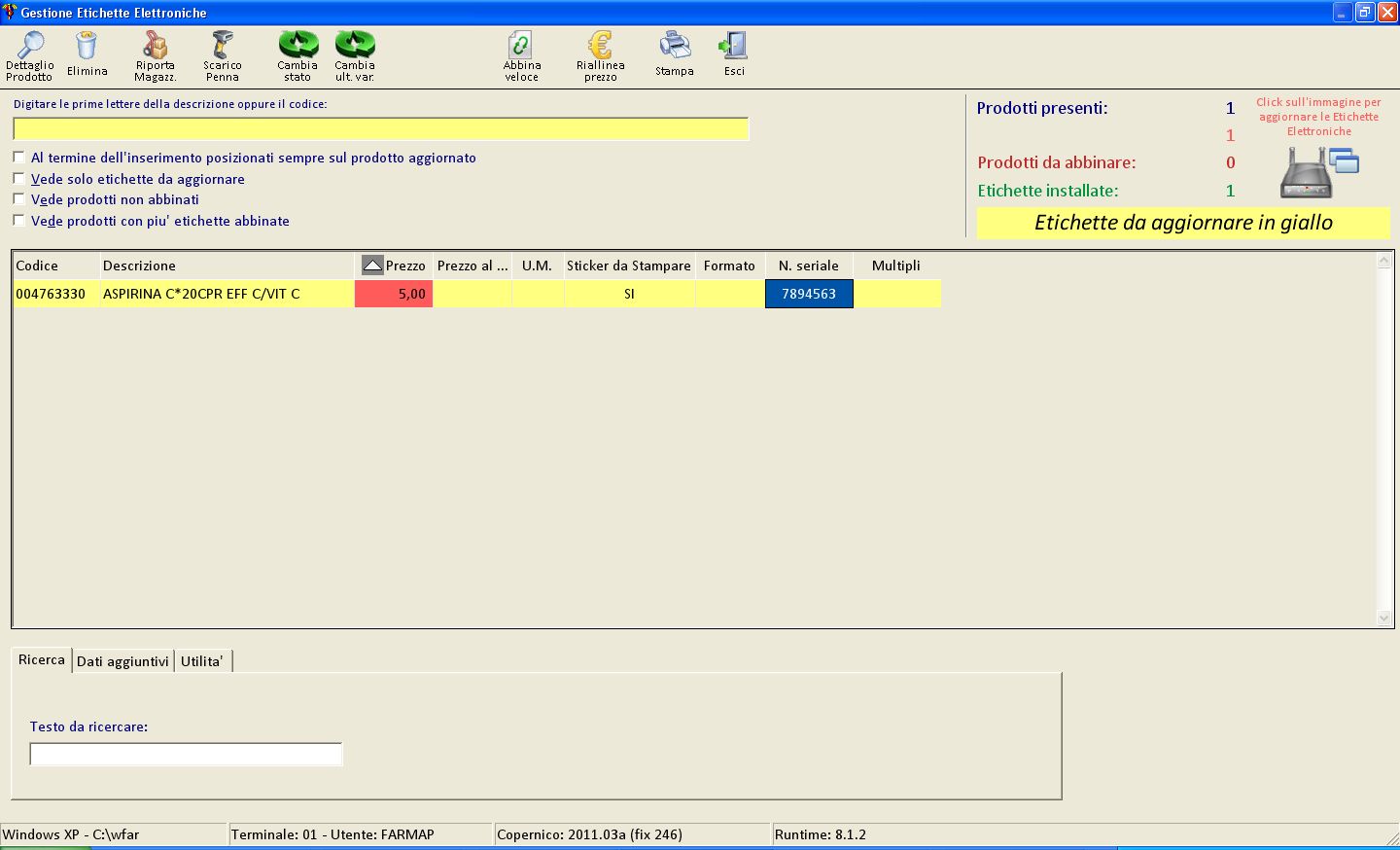Screen dimensions: 1400x850
Task: Select product code cell 004763330
Action: pyautogui.click(x=55, y=294)
